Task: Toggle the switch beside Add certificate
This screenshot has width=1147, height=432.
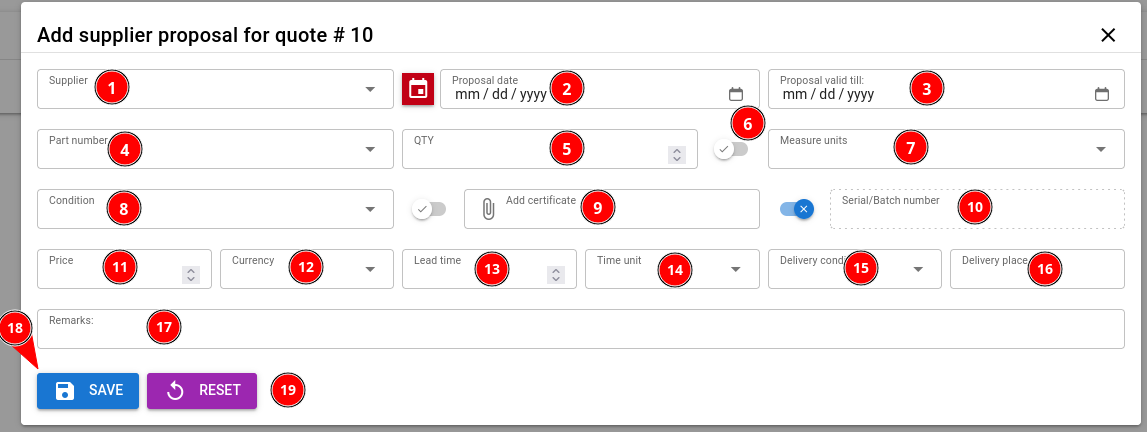Action: [x=429, y=209]
